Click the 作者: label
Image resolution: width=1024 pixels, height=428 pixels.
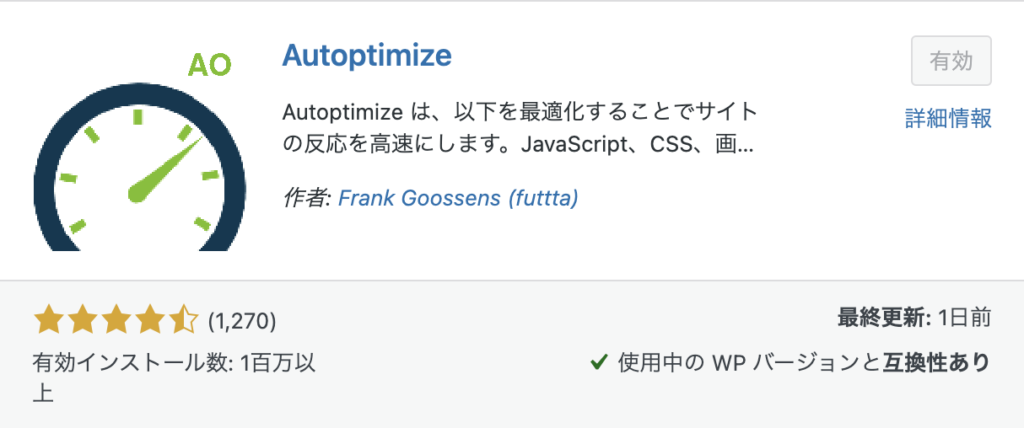307,199
